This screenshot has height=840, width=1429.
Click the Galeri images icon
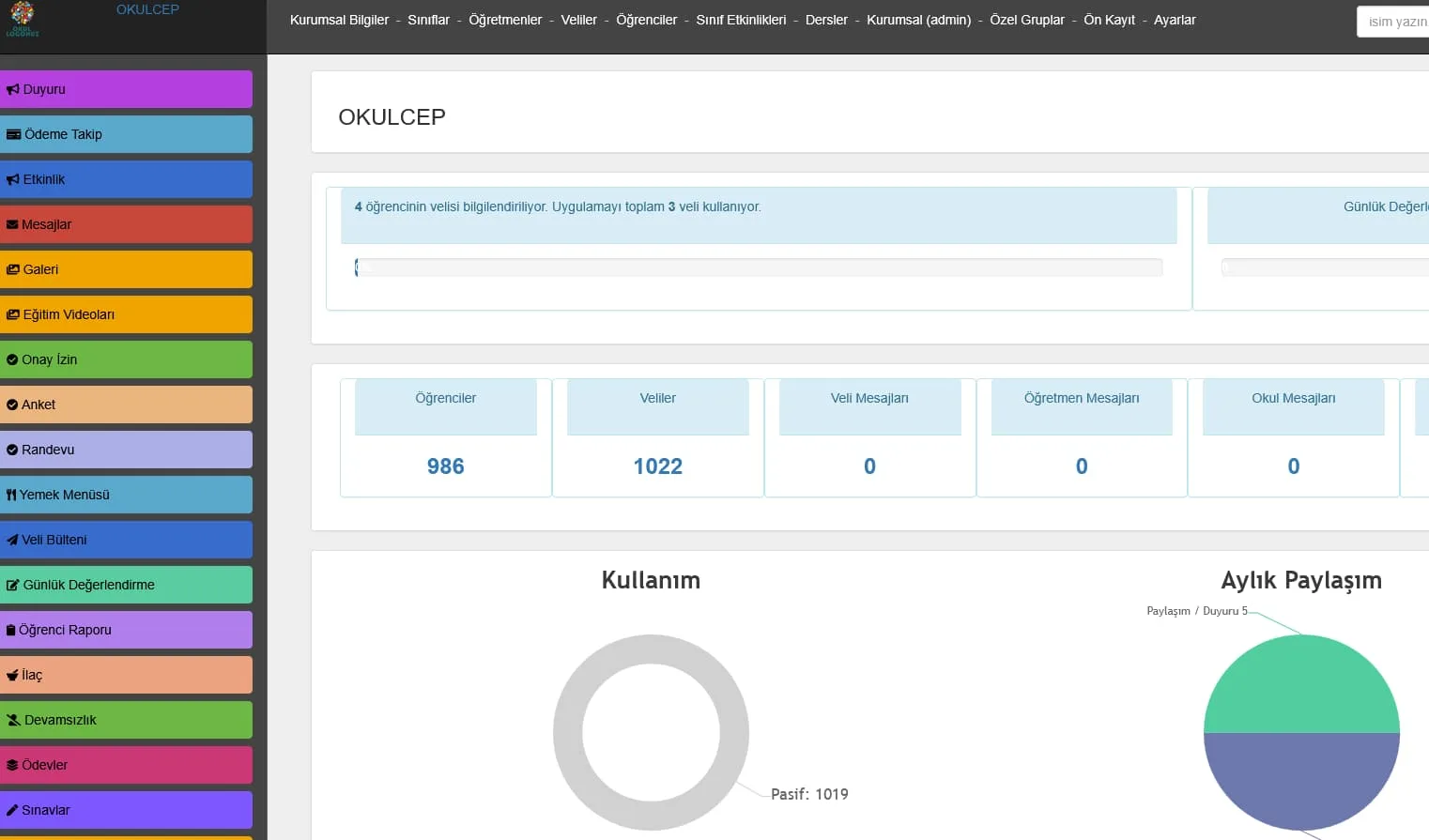tap(13, 270)
